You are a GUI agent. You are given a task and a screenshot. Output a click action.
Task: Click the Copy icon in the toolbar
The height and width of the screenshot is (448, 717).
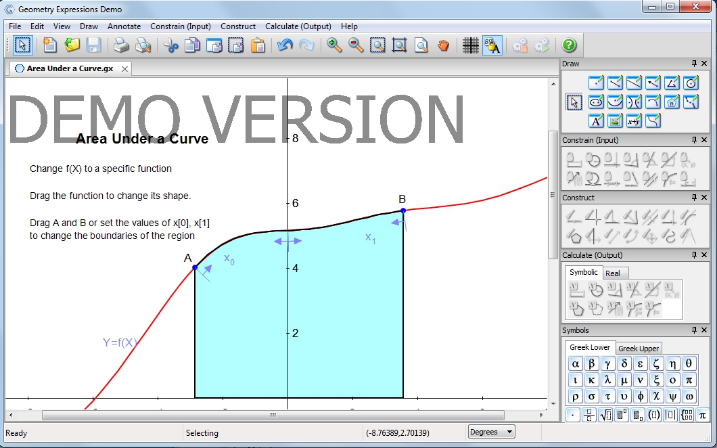click(x=192, y=45)
